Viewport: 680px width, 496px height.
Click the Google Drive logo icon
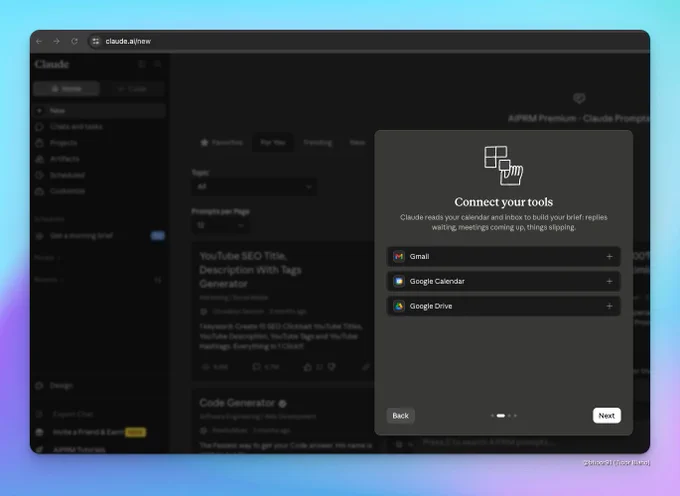pyautogui.click(x=399, y=306)
